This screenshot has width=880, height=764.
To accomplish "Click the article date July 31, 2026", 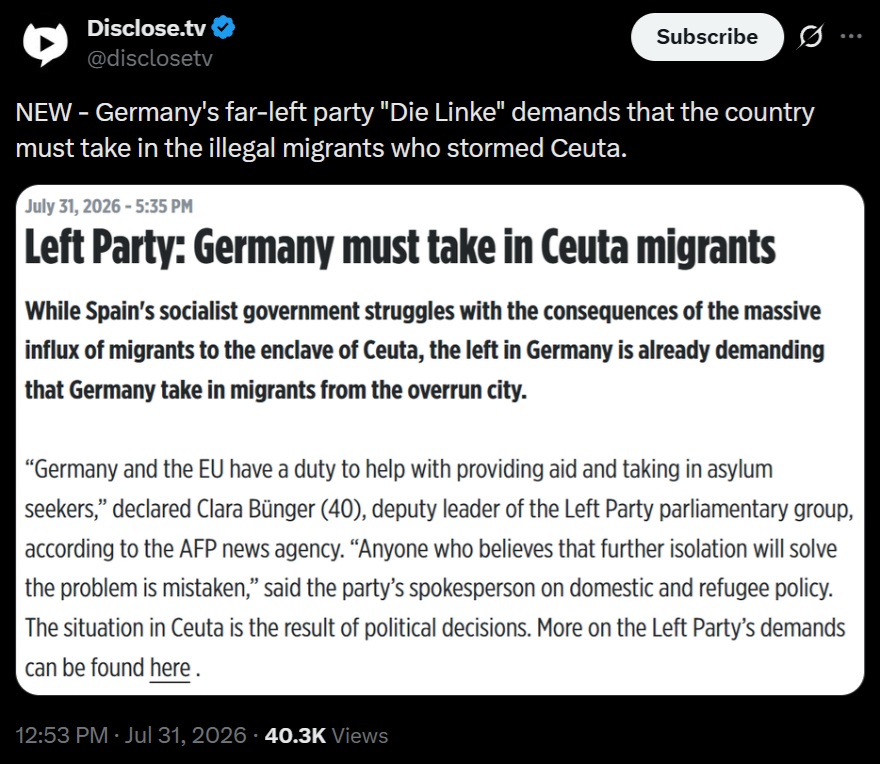I will [109, 207].
